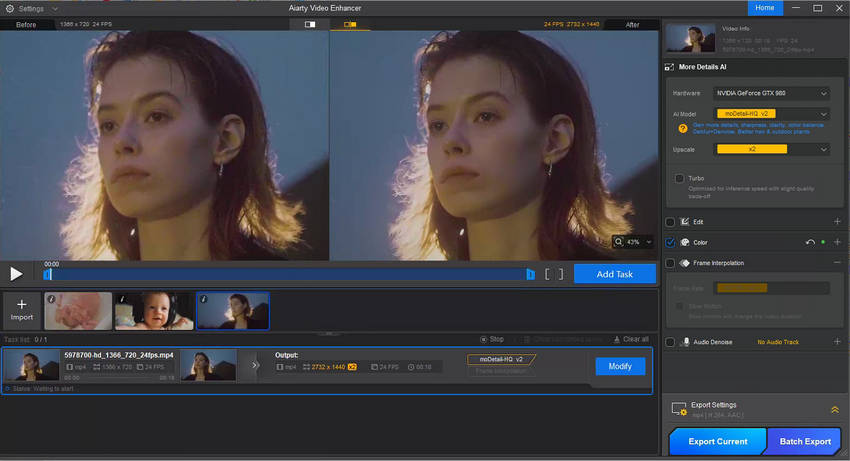Image resolution: width=850 pixels, height=461 pixels.
Task: Click the moDetail-HQ v2 task tag
Action: (x=501, y=359)
